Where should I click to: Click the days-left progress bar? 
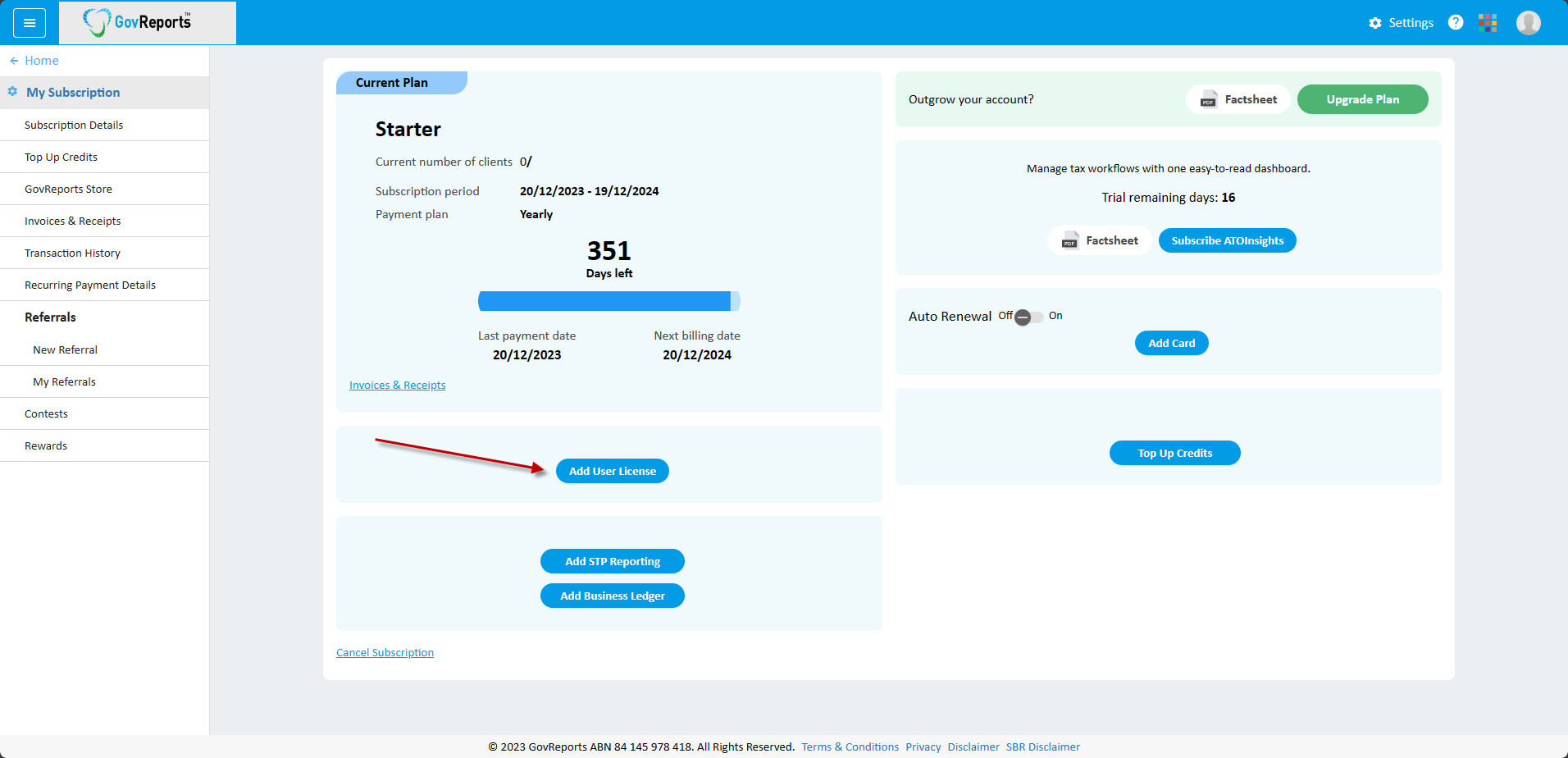609,301
